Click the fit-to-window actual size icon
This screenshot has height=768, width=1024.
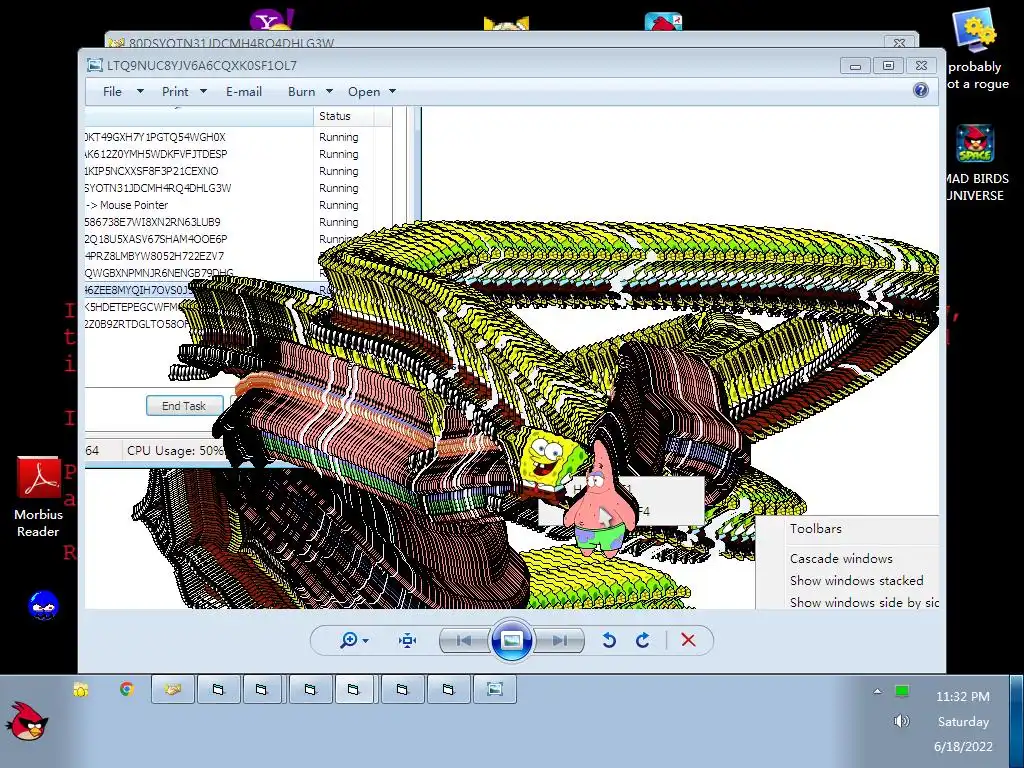(408, 640)
